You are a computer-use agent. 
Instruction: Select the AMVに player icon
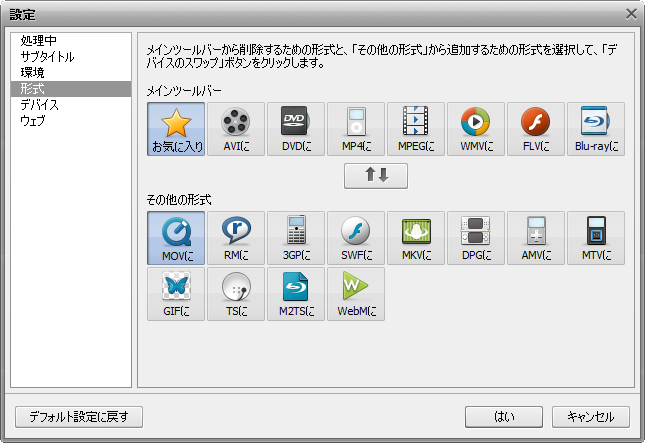tap(536, 238)
